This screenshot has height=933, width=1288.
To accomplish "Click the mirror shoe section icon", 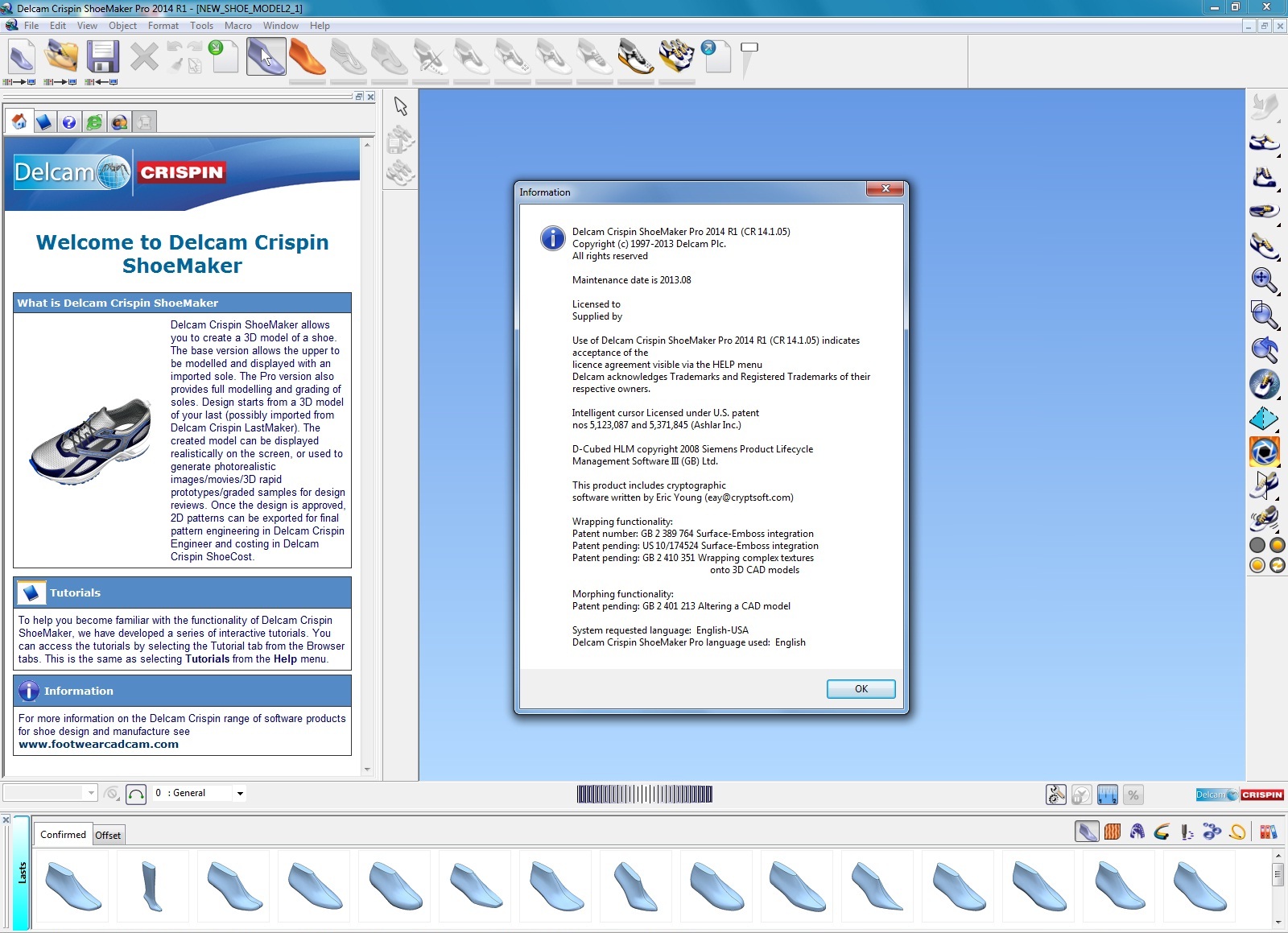I will (1264, 485).
